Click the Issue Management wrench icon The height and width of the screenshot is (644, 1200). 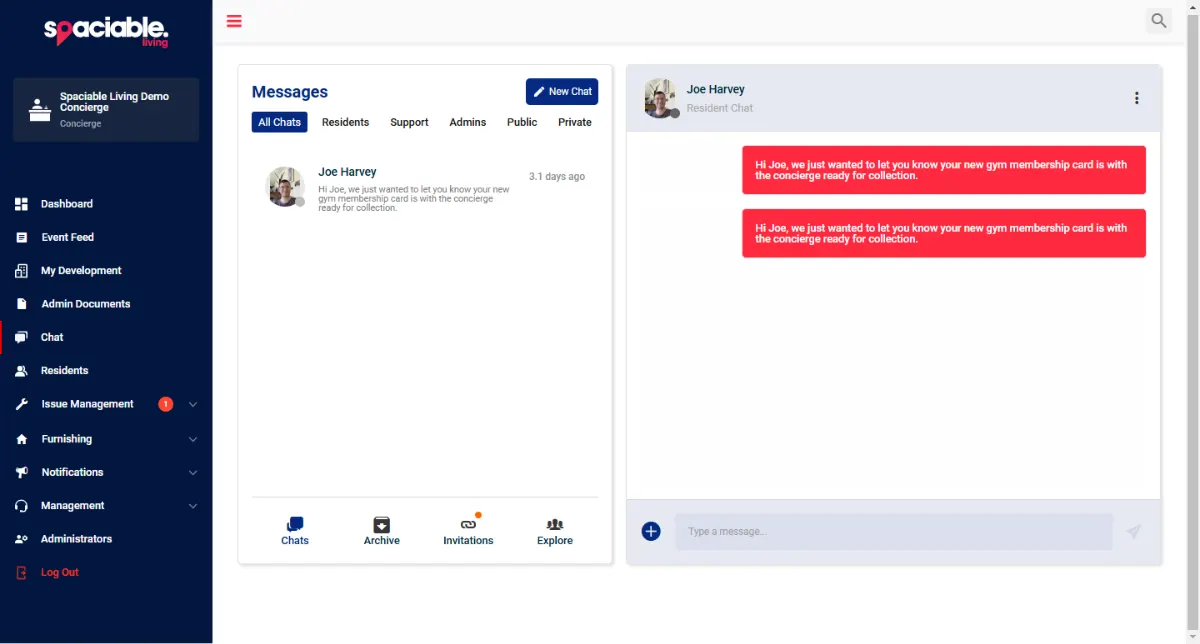pyautogui.click(x=21, y=405)
